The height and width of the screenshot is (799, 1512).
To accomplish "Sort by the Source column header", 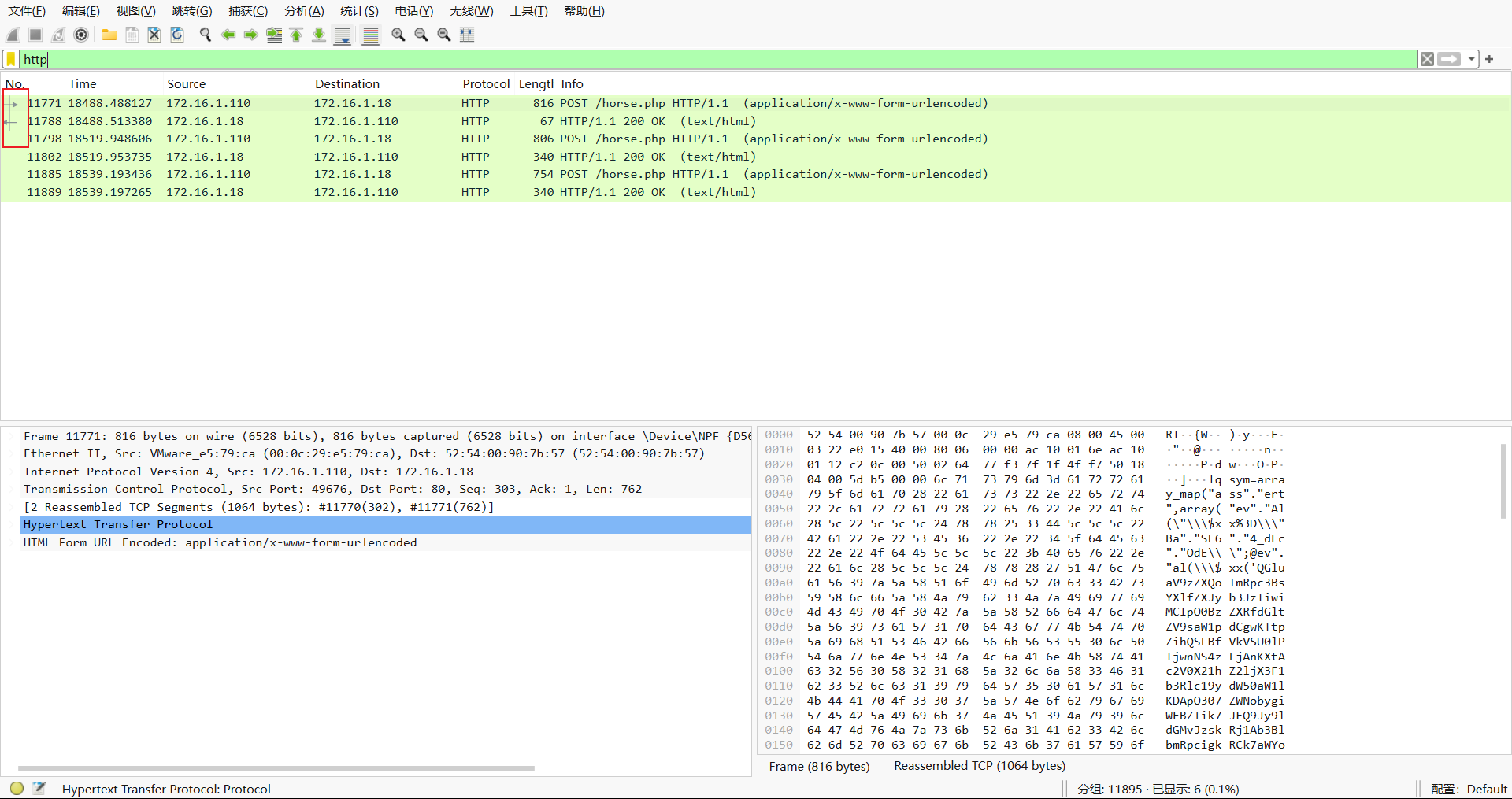I will point(187,84).
